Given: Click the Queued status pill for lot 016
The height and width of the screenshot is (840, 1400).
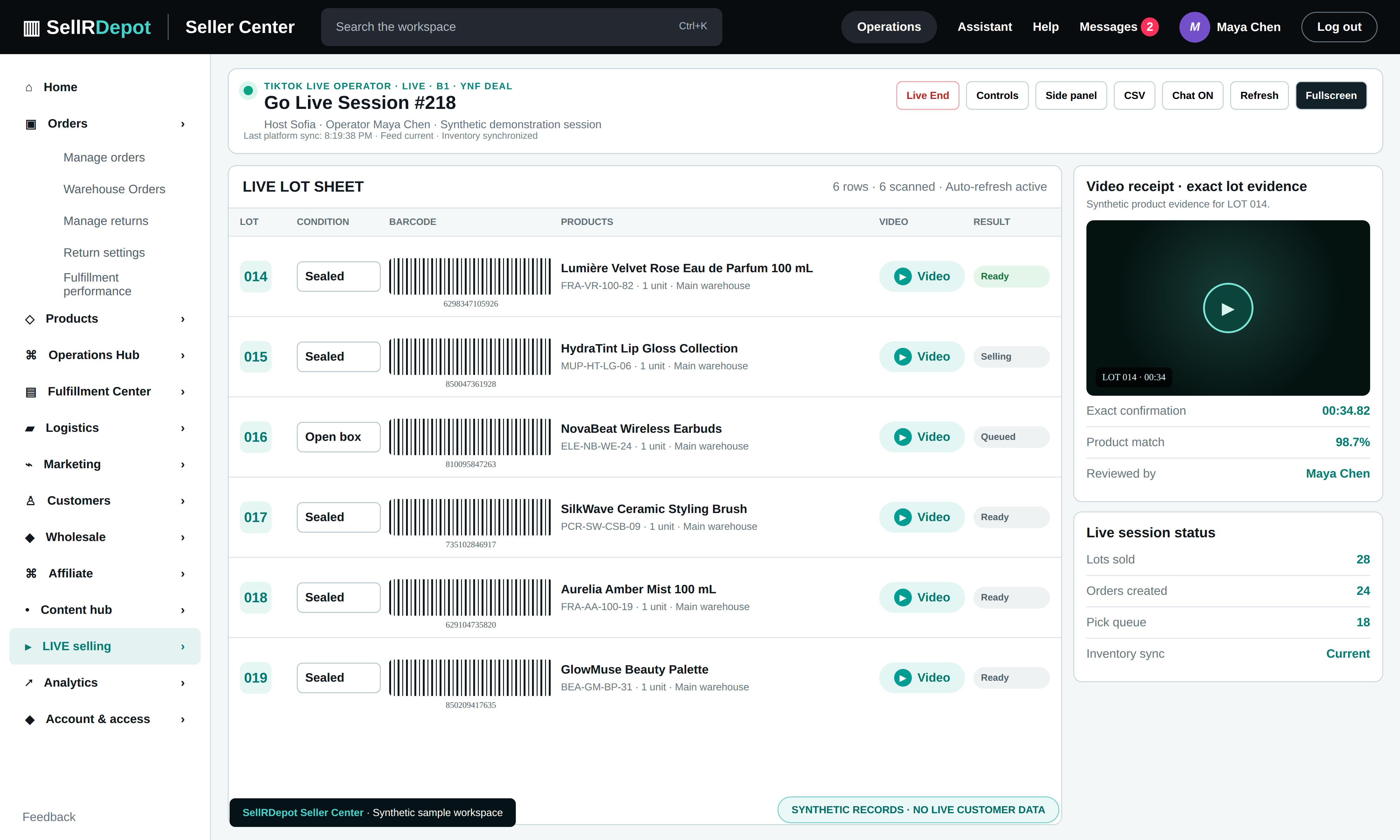Looking at the screenshot, I should coord(1011,437).
